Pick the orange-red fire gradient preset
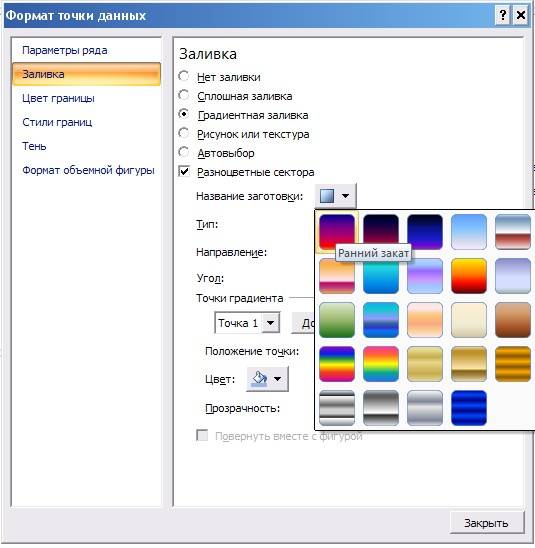This screenshot has width=535, height=548. (469, 276)
